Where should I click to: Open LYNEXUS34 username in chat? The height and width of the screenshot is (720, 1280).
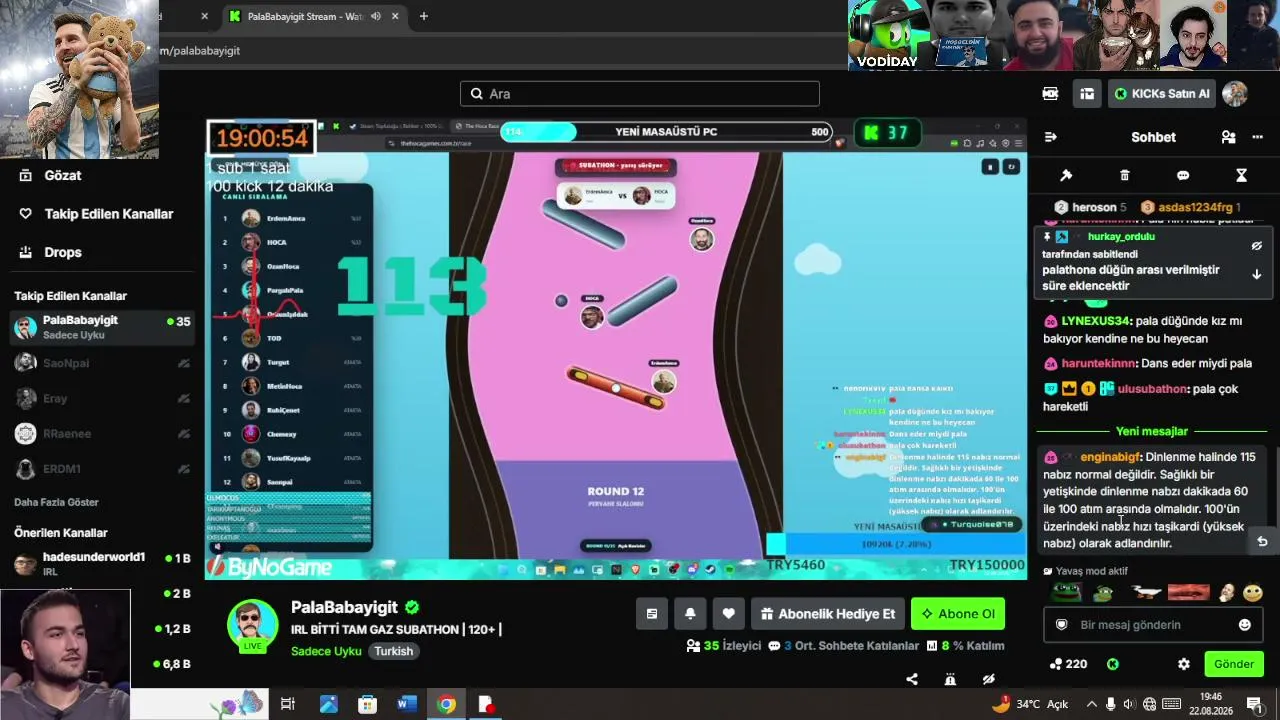coord(1096,321)
